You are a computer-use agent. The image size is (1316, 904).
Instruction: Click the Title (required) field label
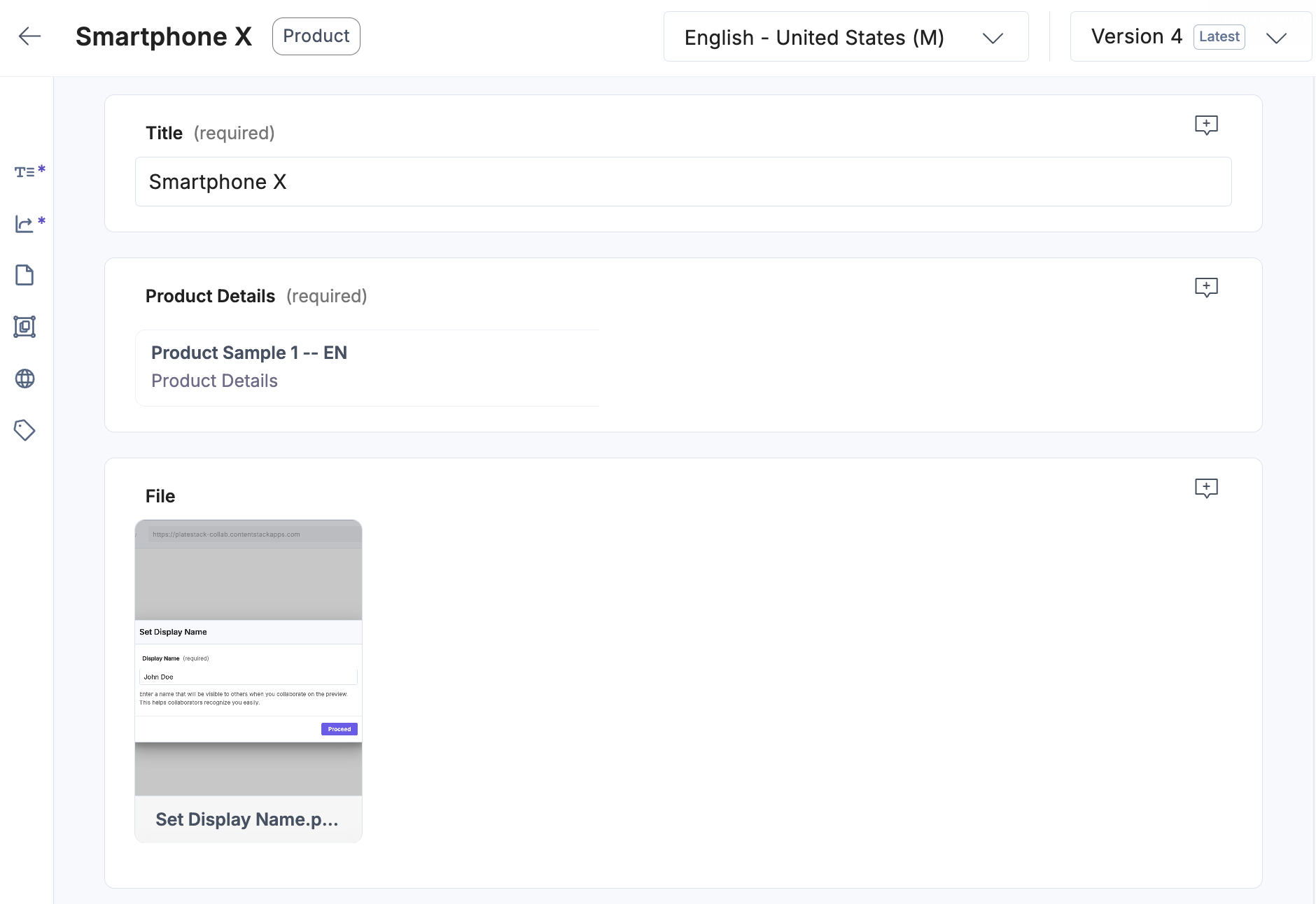210,133
